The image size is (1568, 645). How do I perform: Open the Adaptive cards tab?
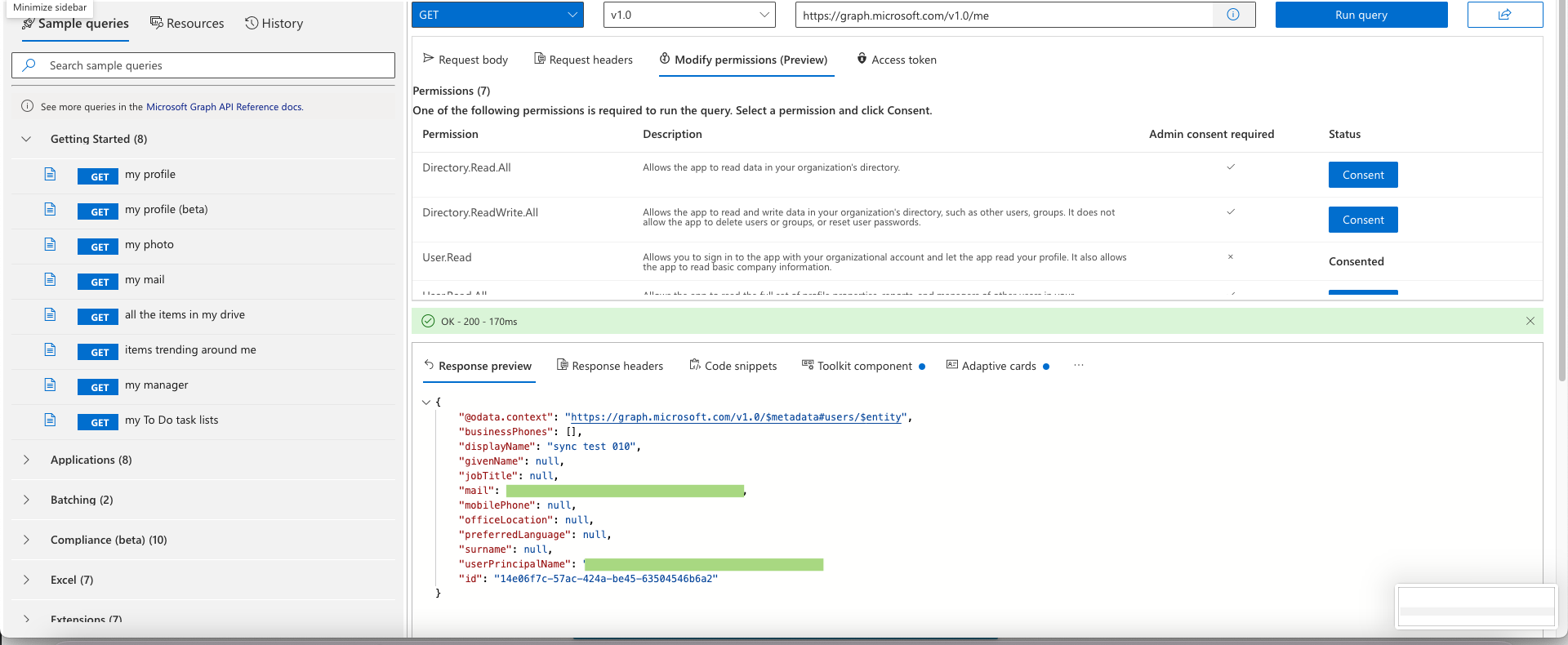998,366
